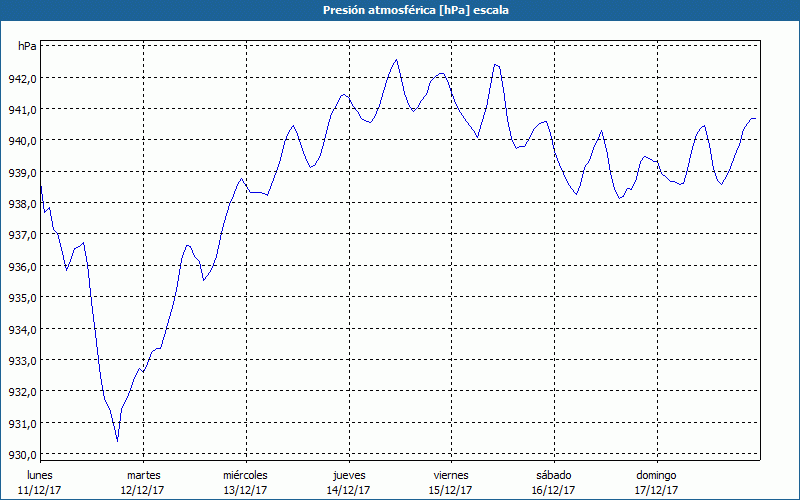Select the 17/12/17 date label
The image size is (800, 500).
click(656, 490)
